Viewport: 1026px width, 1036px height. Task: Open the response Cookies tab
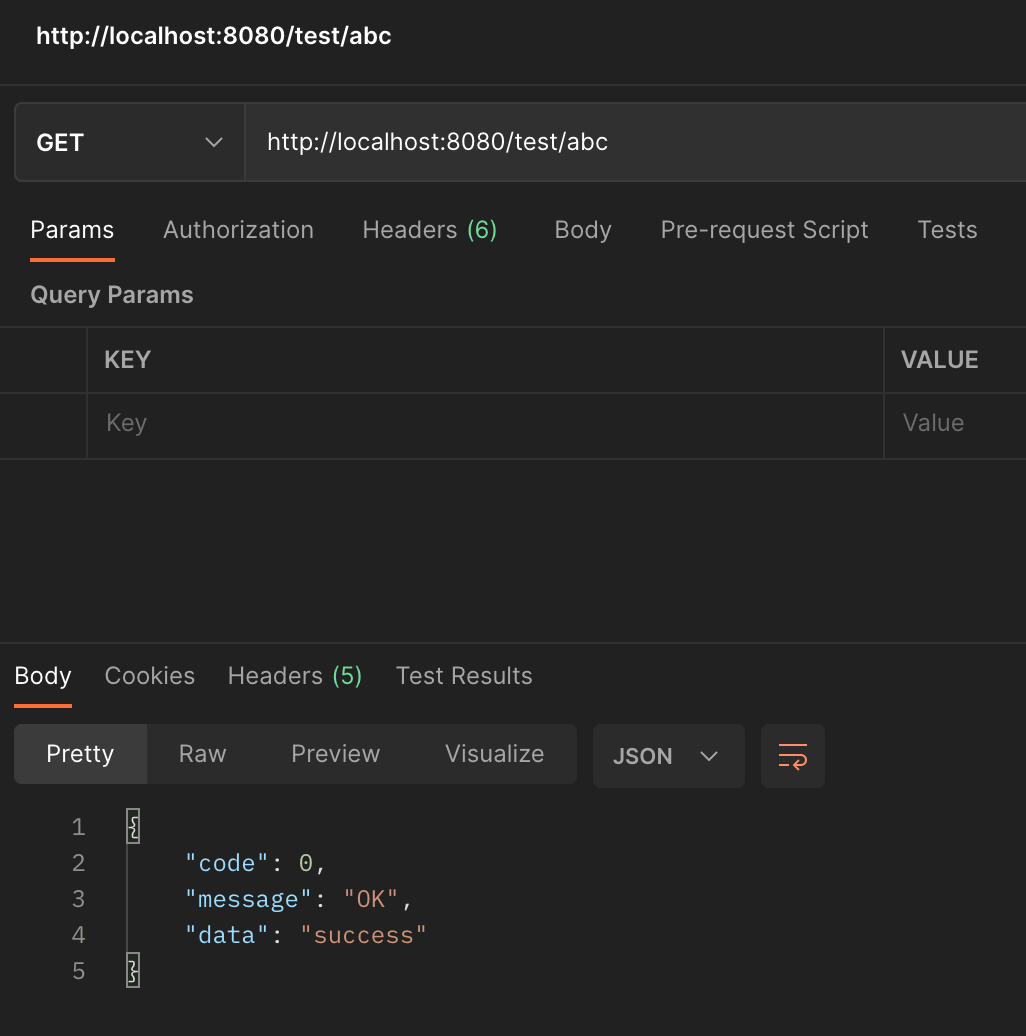pyautogui.click(x=149, y=676)
